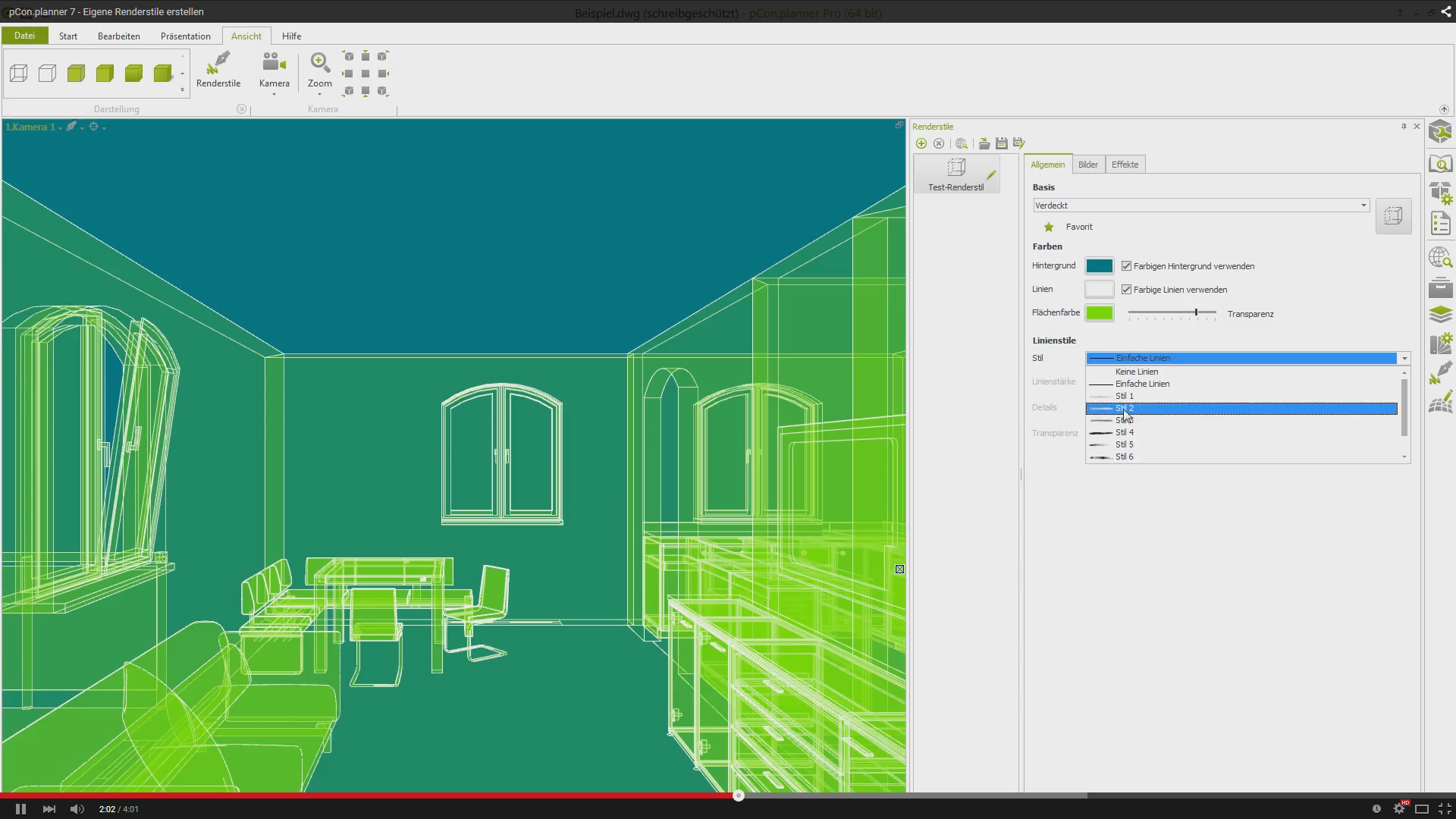Viewport: 1456px width, 819px height.
Task: Toggle Farbige Linien verwenden checkbox
Action: pyautogui.click(x=1126, y=290)
